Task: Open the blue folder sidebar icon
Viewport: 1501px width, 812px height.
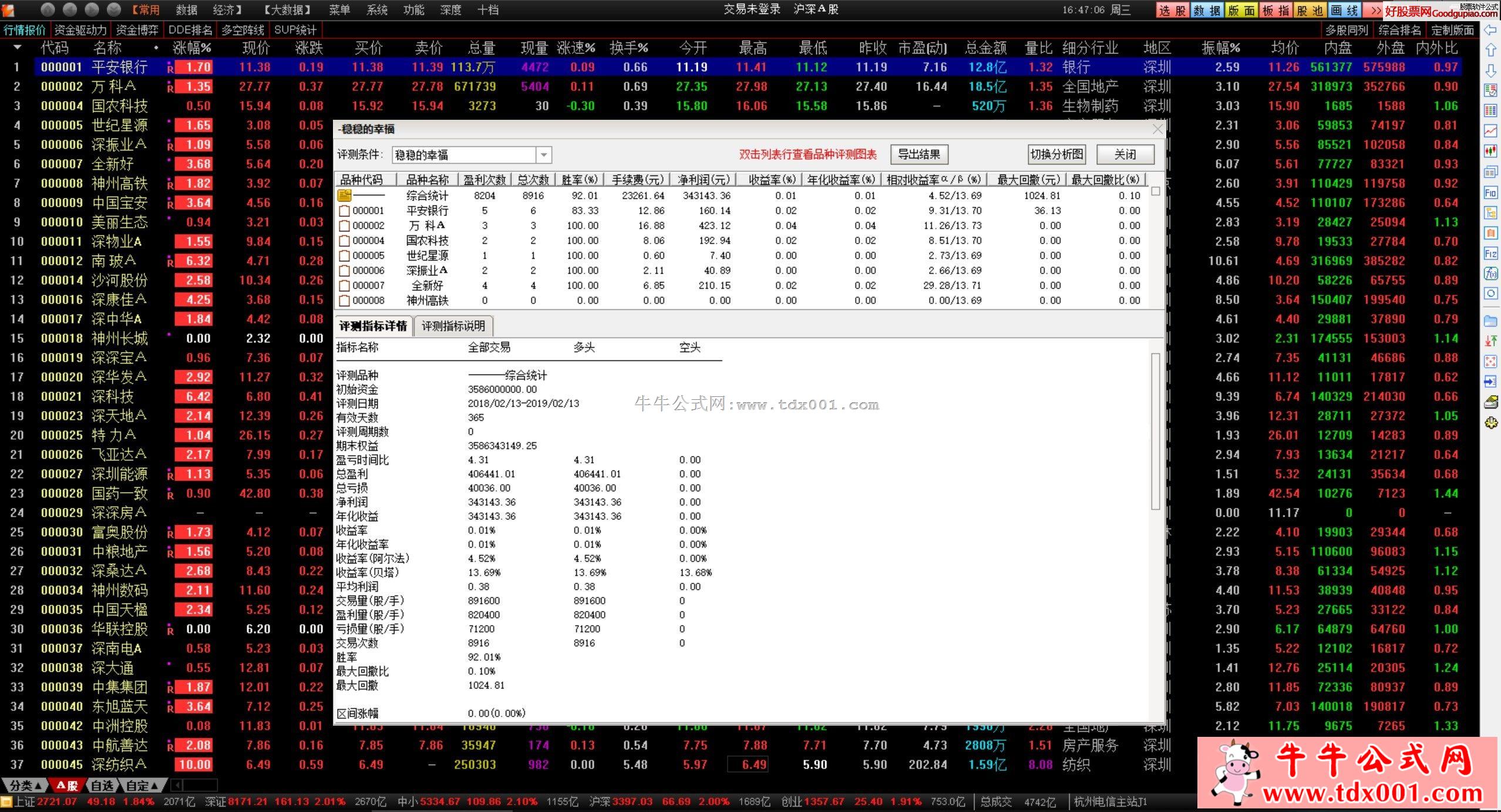Action: click(1490, 321)
